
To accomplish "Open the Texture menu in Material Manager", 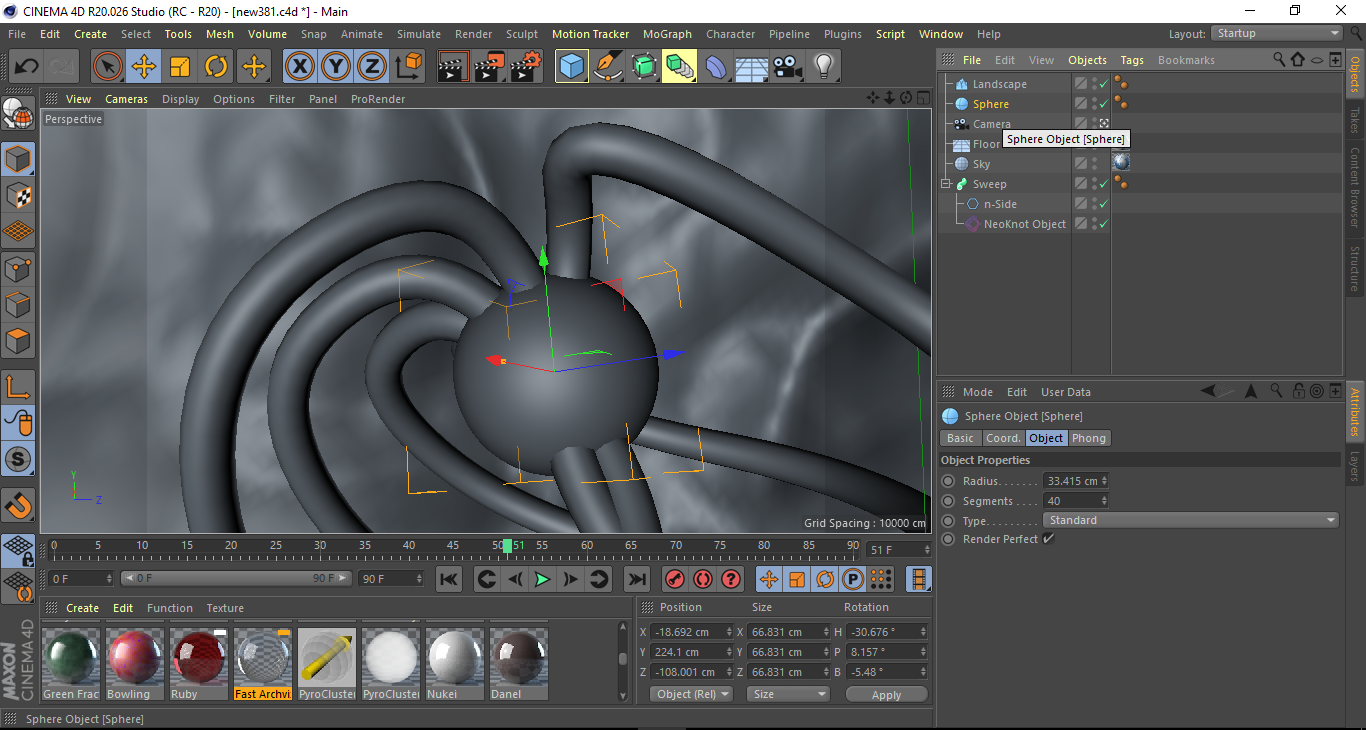I will (x=225, y=608).
